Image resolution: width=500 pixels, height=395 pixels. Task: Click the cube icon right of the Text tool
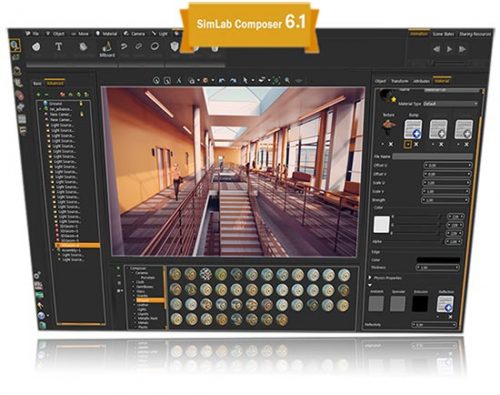pyautogui.click(x=83, y=47)
